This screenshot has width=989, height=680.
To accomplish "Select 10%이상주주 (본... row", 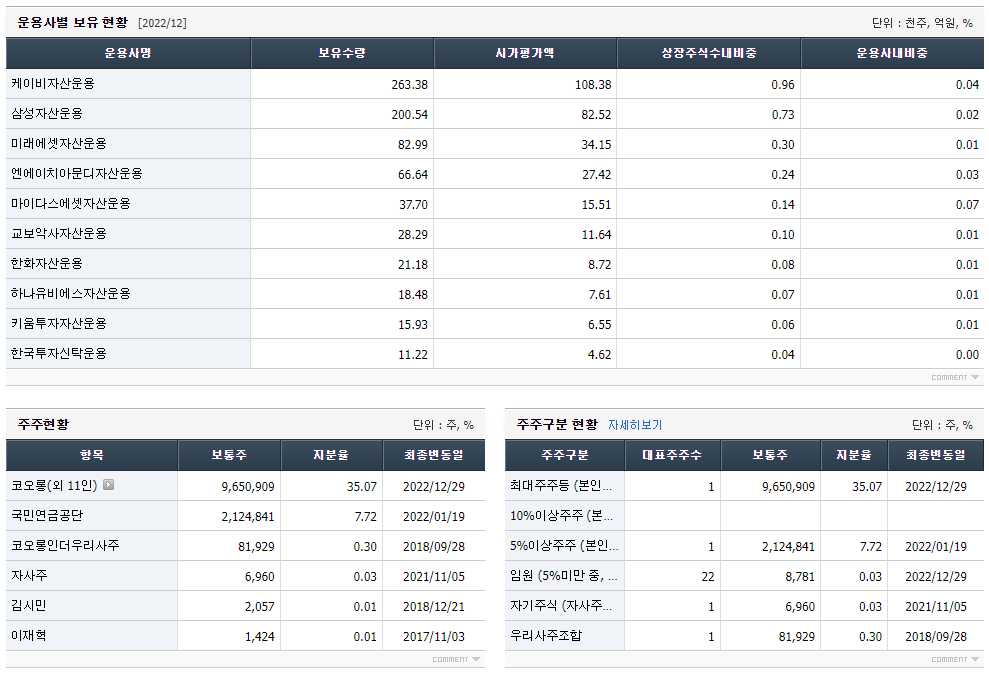I will point(561,515).
